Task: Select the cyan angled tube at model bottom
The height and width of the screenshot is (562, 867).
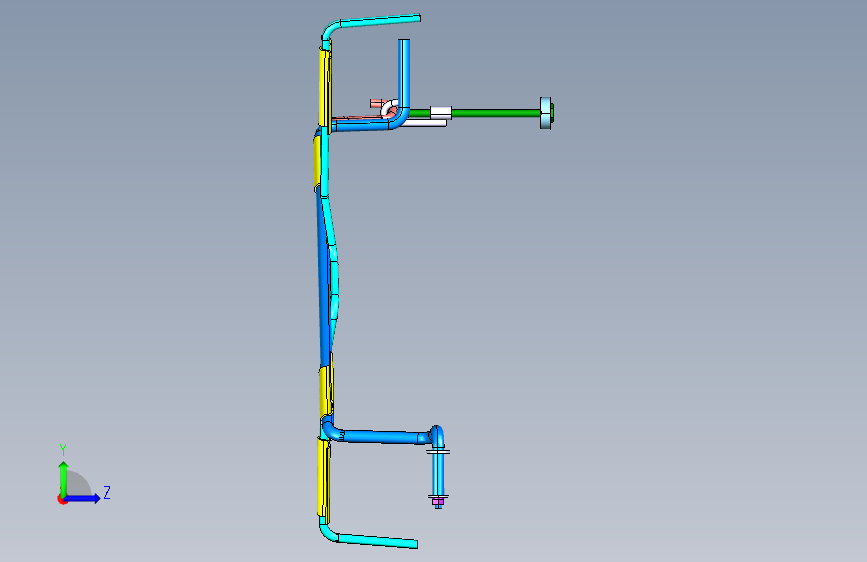Action: click(x=377, y=540)
